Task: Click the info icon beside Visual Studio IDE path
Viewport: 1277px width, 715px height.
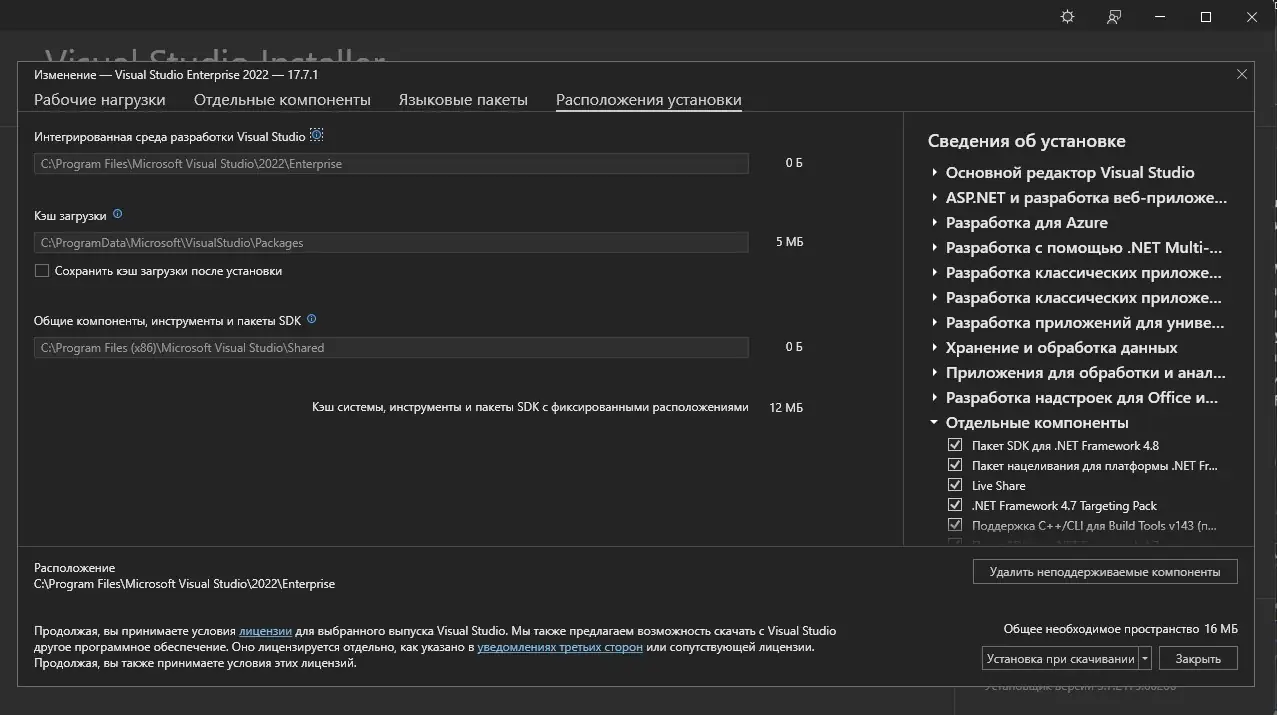Action: 316,134
